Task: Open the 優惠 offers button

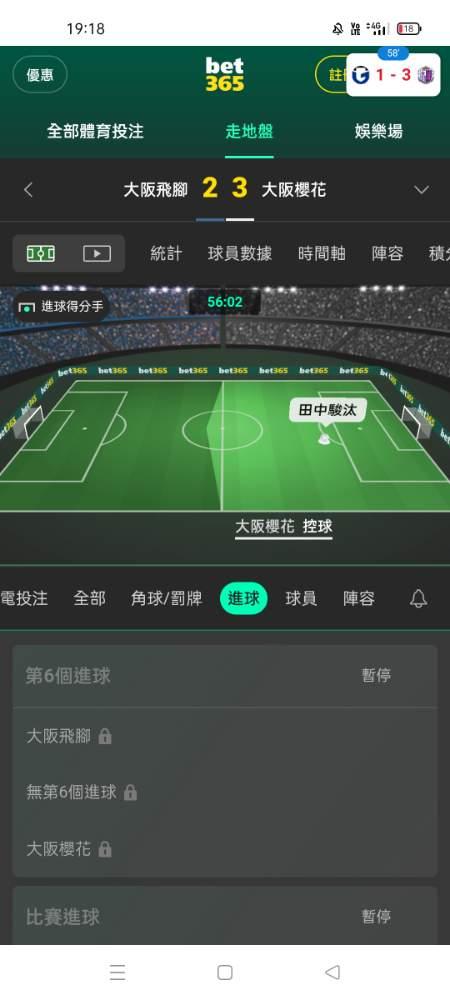Action: tap(40, 75)
